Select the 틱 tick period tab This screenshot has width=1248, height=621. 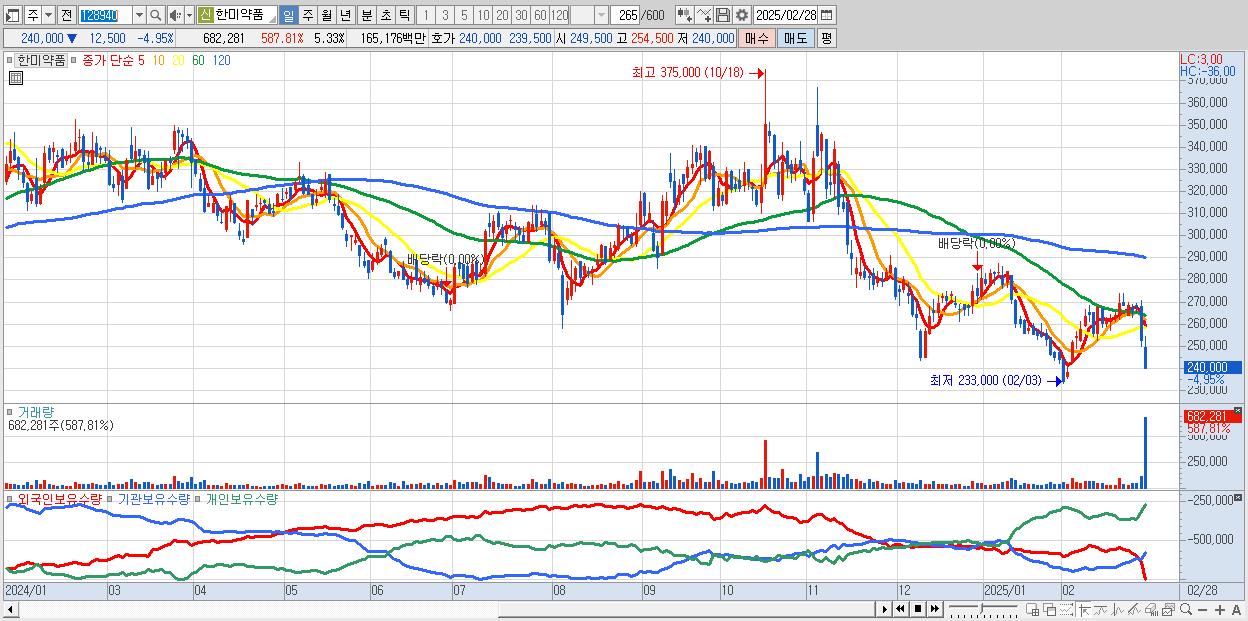[404, 15]
